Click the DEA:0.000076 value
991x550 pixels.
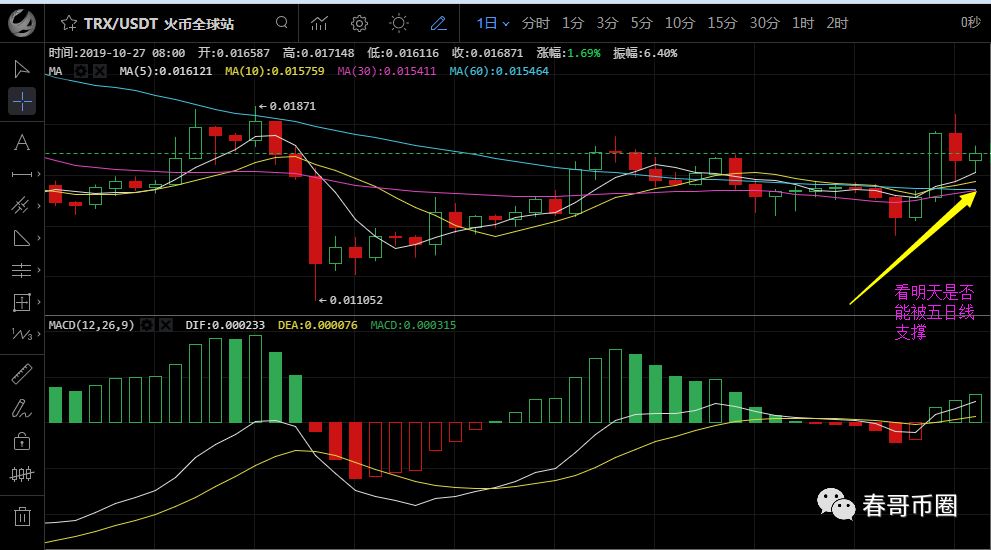317,325
